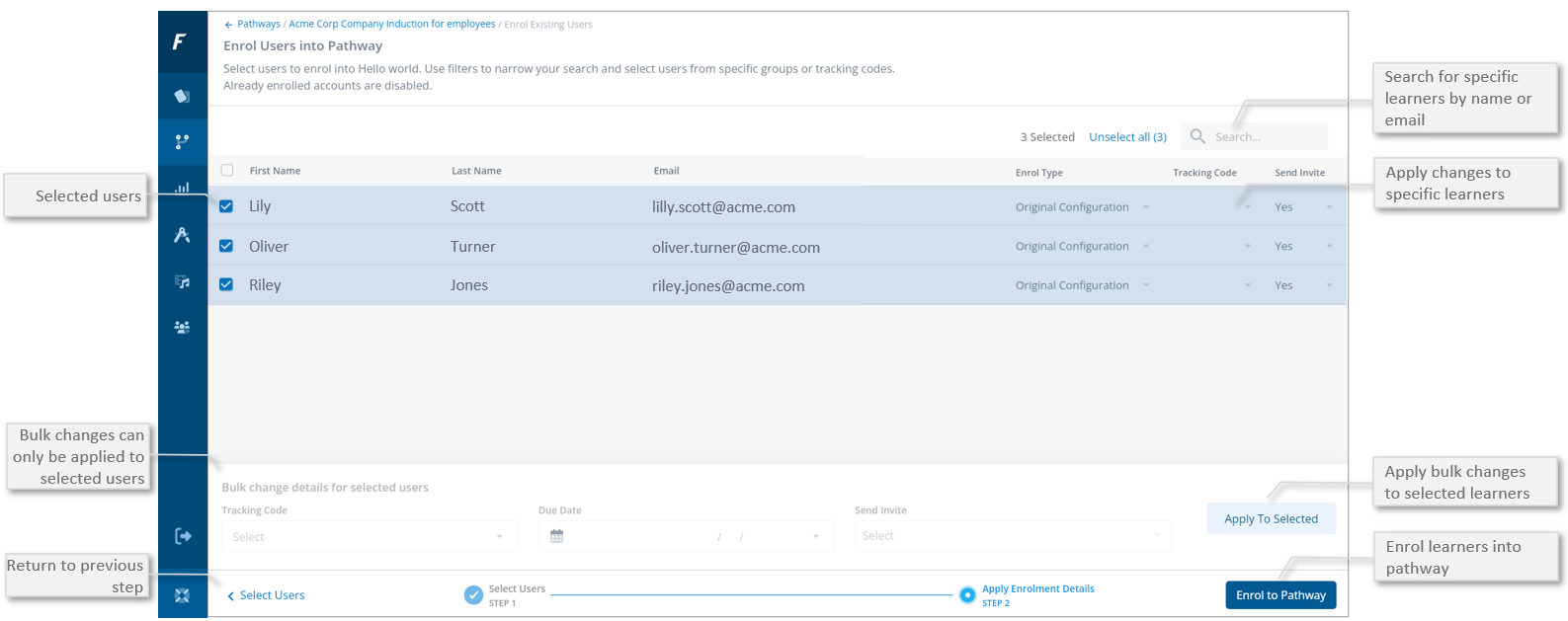Click the search magnifier icon
Image resolution: width=1568 pixels, height=621 pixels.
pos(1197,136)
